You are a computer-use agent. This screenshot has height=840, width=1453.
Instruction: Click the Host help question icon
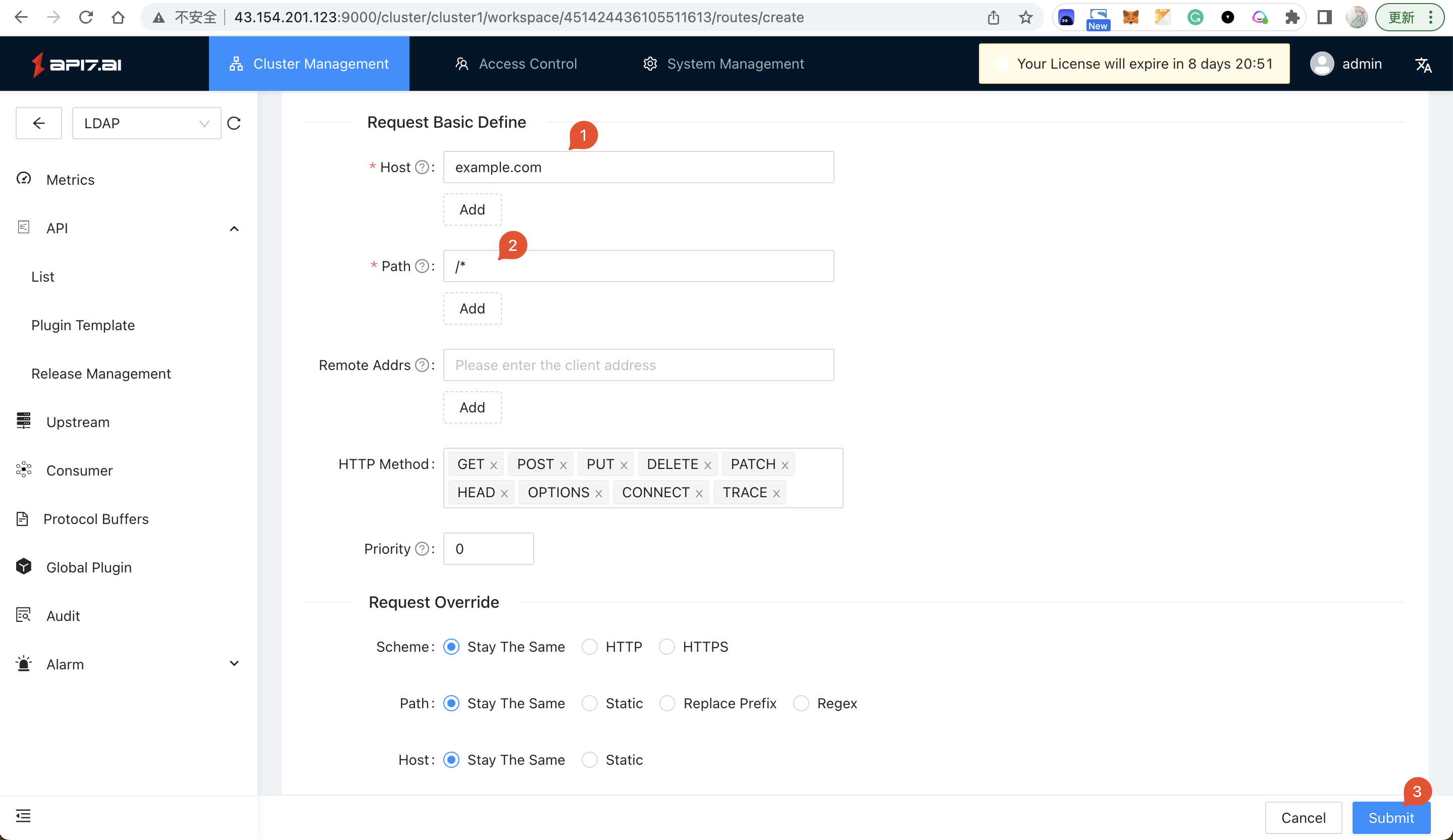pyautogui.click(x=422, y=167)
